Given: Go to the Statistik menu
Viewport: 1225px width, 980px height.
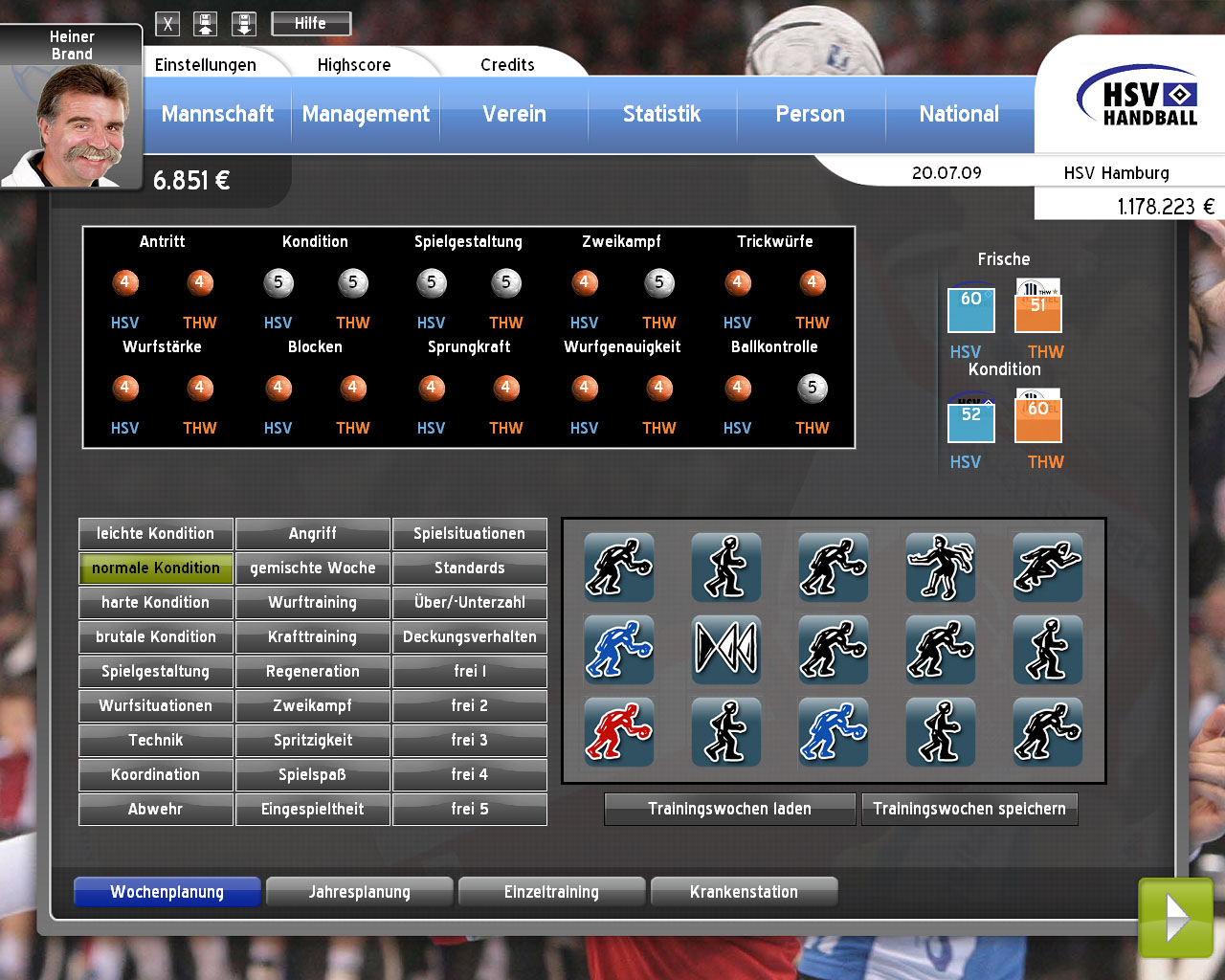Looking at the screenshot, I should [661, 114].
